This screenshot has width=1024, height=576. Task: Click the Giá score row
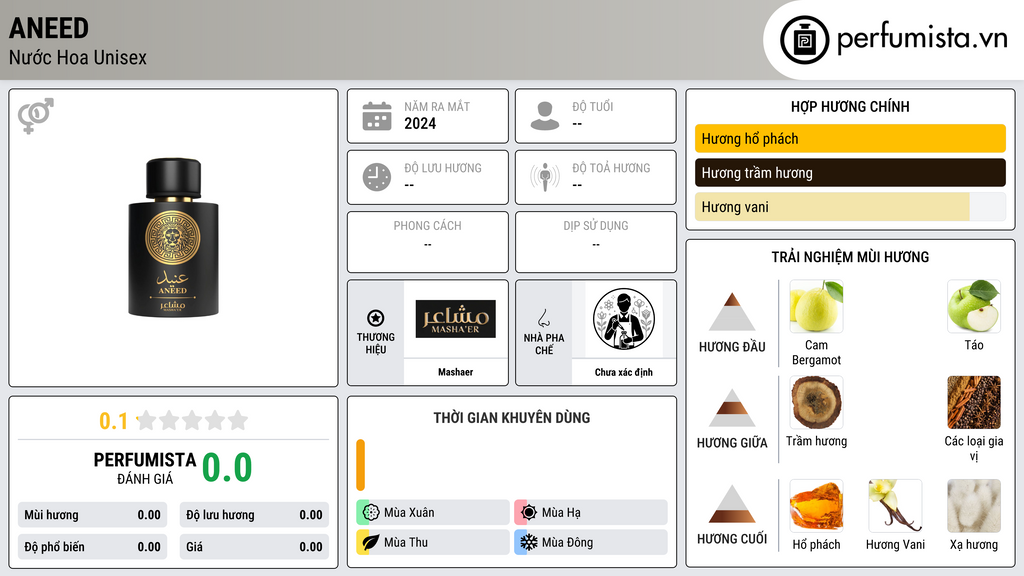[254, 547]
